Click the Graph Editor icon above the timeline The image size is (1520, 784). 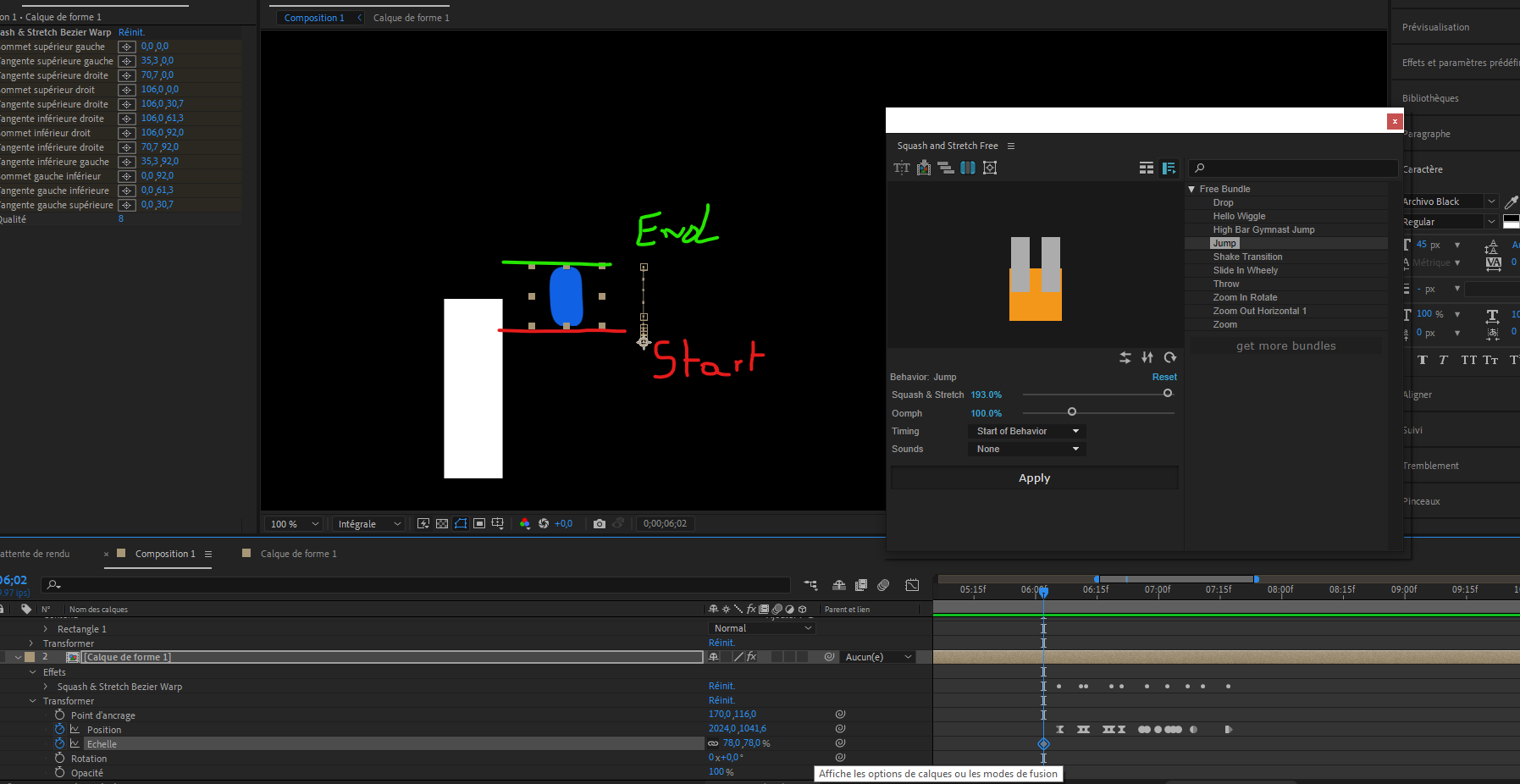[912, 585]
